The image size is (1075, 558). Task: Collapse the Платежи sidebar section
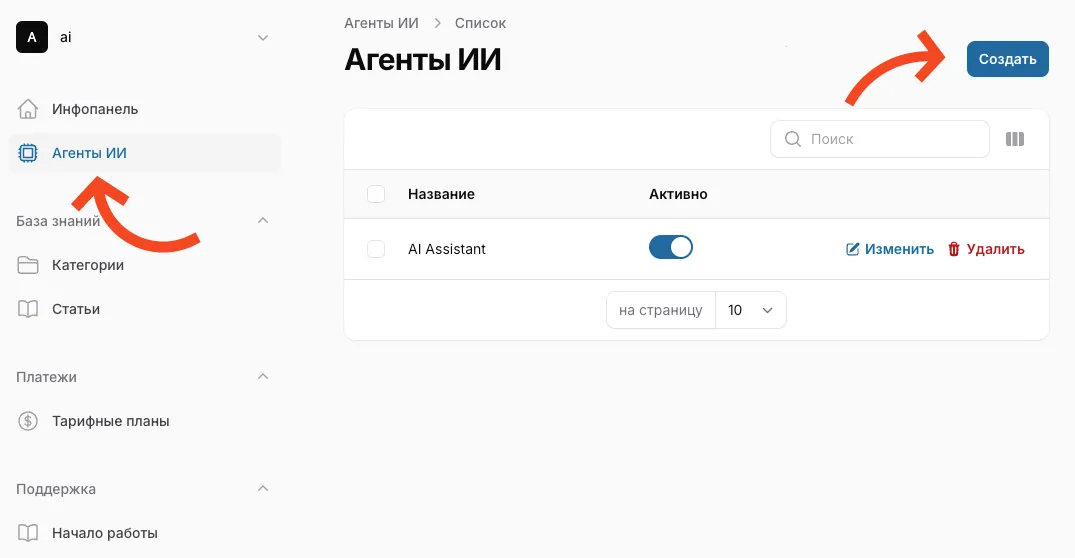pyautogui.click(x=263, y=377)
